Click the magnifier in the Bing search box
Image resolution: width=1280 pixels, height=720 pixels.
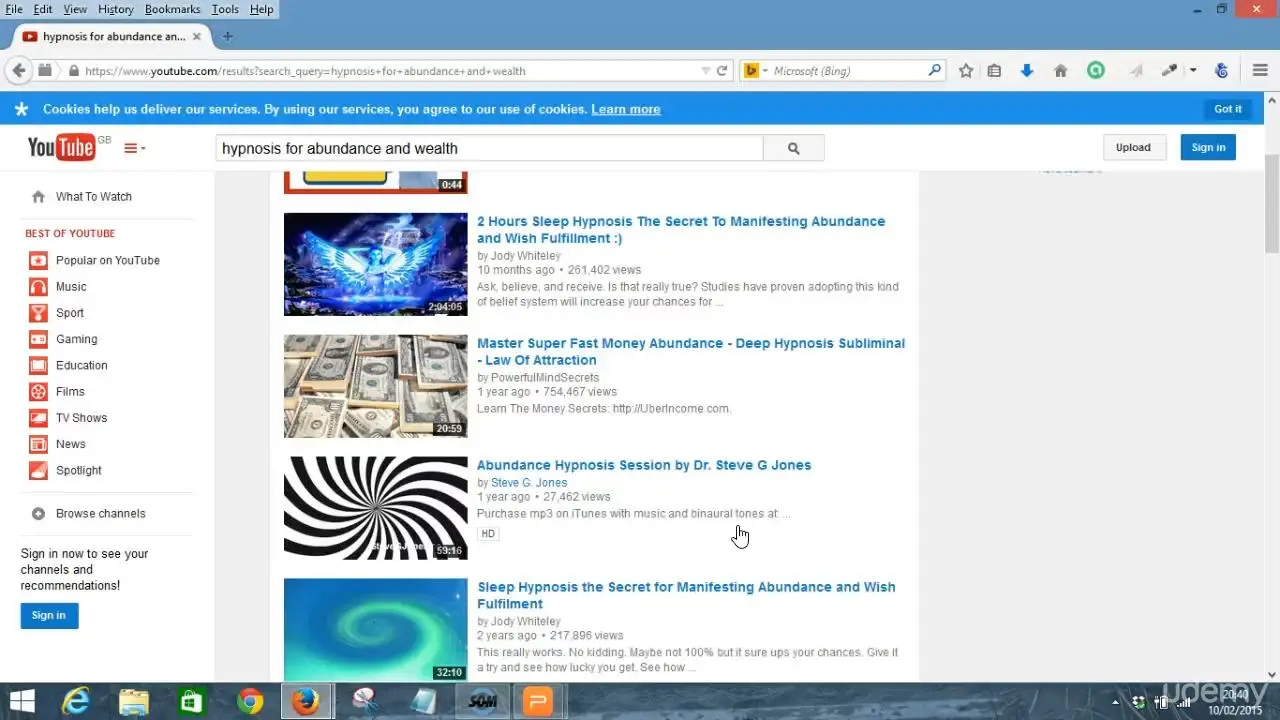pos(935,71)
